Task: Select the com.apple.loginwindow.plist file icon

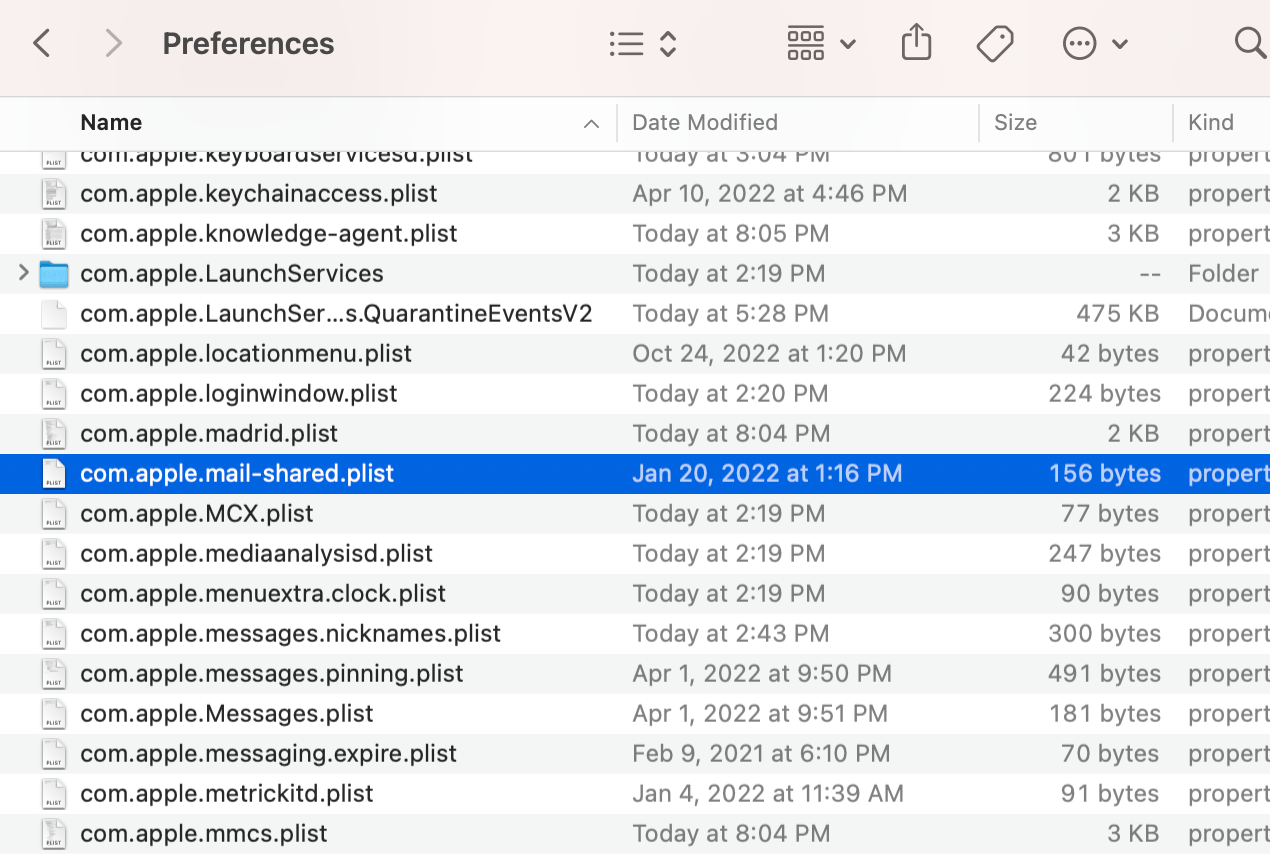Action: [x=54, y=394]
